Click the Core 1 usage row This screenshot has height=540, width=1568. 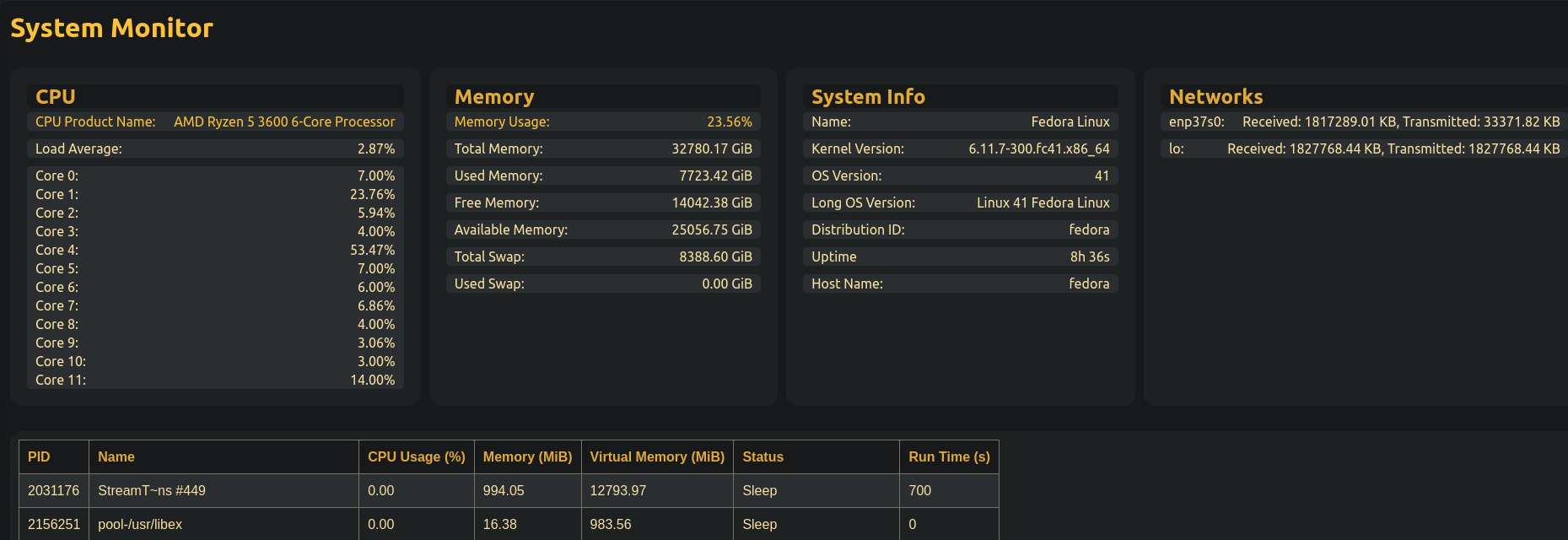click(215, 194)
